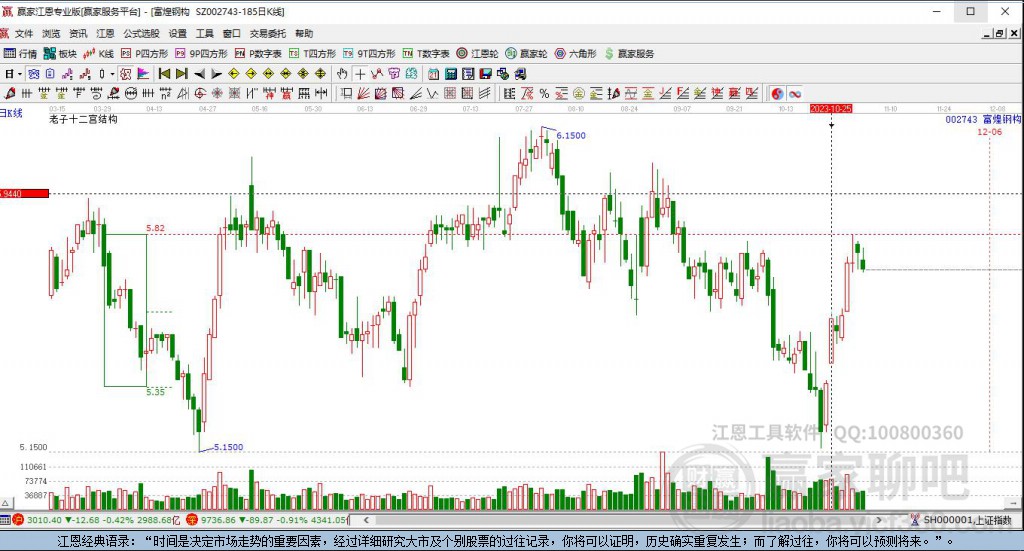Click horizontal scrollbar right arrow
Viewport: 1024px width, 551px height.
pyautogui.click(x=879, y=520)
